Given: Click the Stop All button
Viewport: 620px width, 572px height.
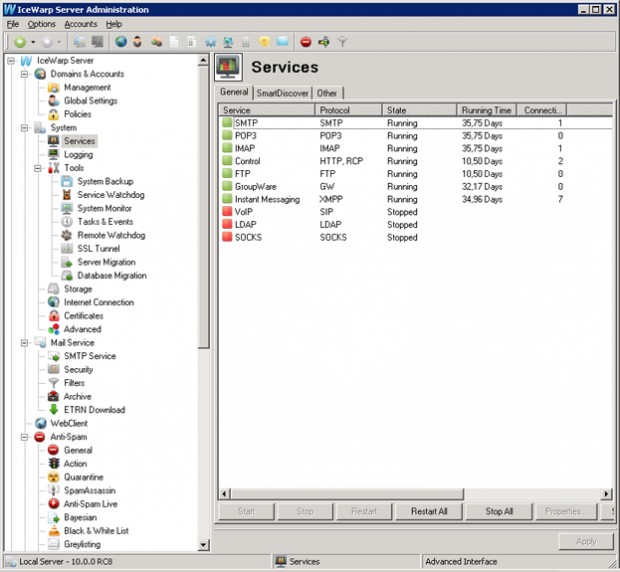Looking at the screenshot, I should (499, 512).
